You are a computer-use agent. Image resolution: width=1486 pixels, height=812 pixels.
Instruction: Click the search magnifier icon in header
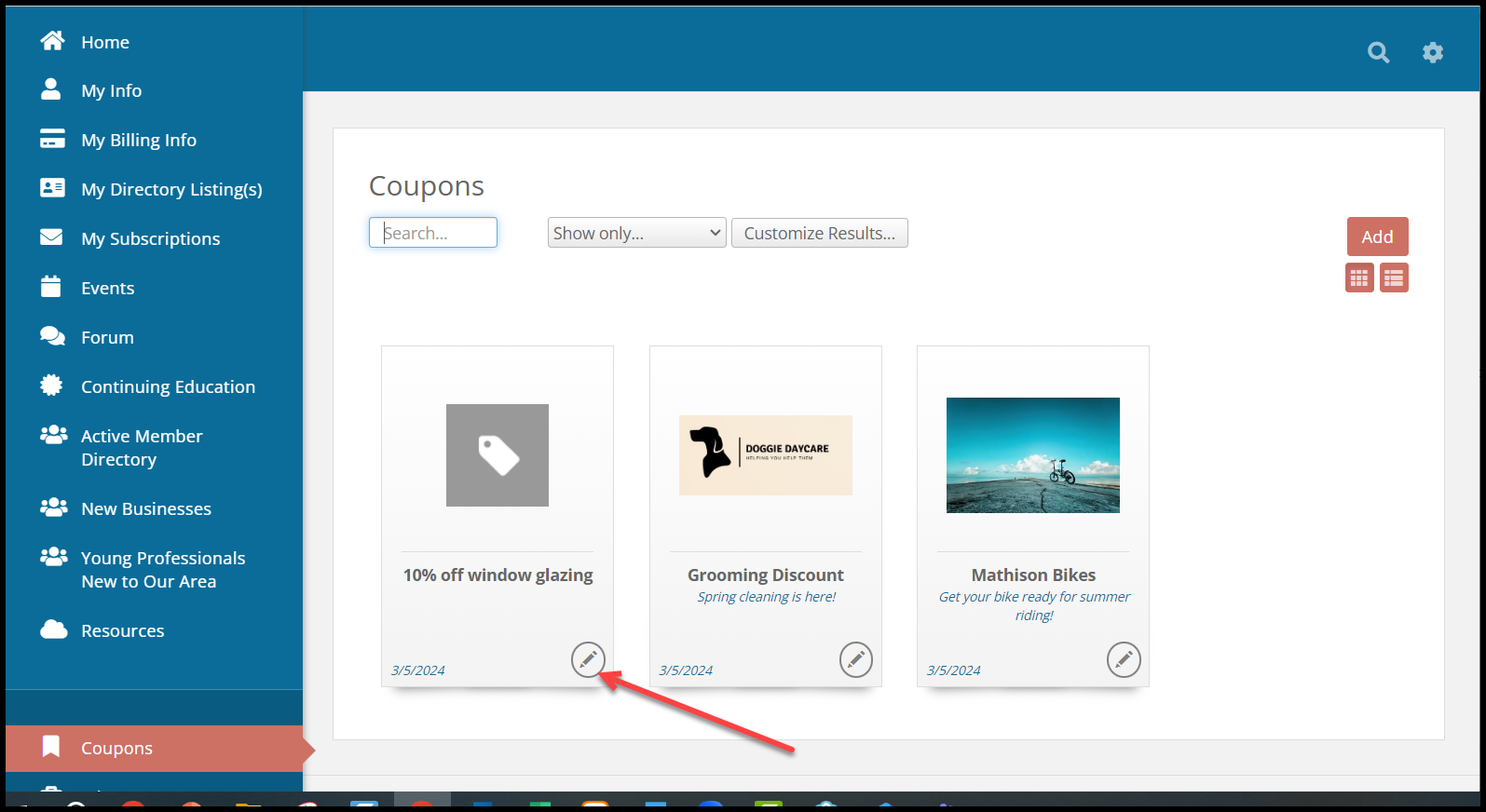(x=1378, y=53)
